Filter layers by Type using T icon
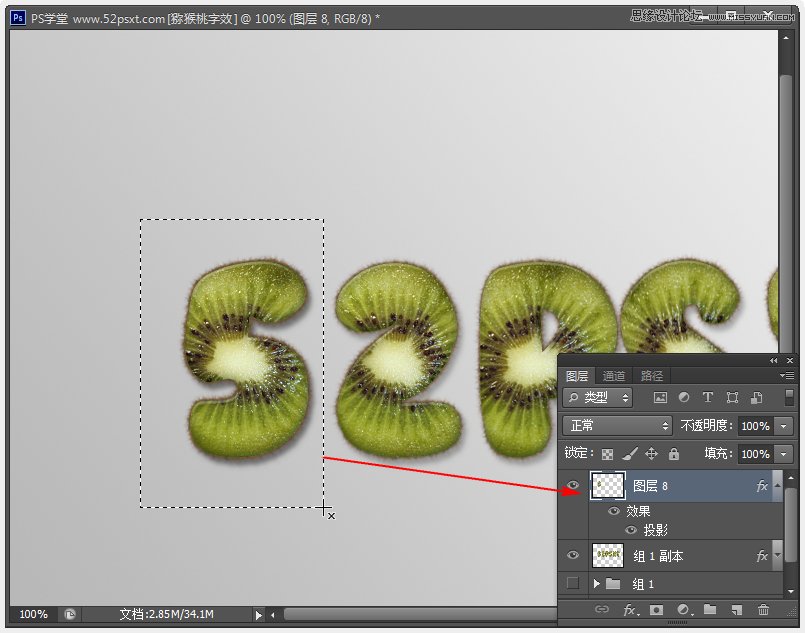Image resolution: width=805 pixels, height=633 pixels. coord(708,397)
